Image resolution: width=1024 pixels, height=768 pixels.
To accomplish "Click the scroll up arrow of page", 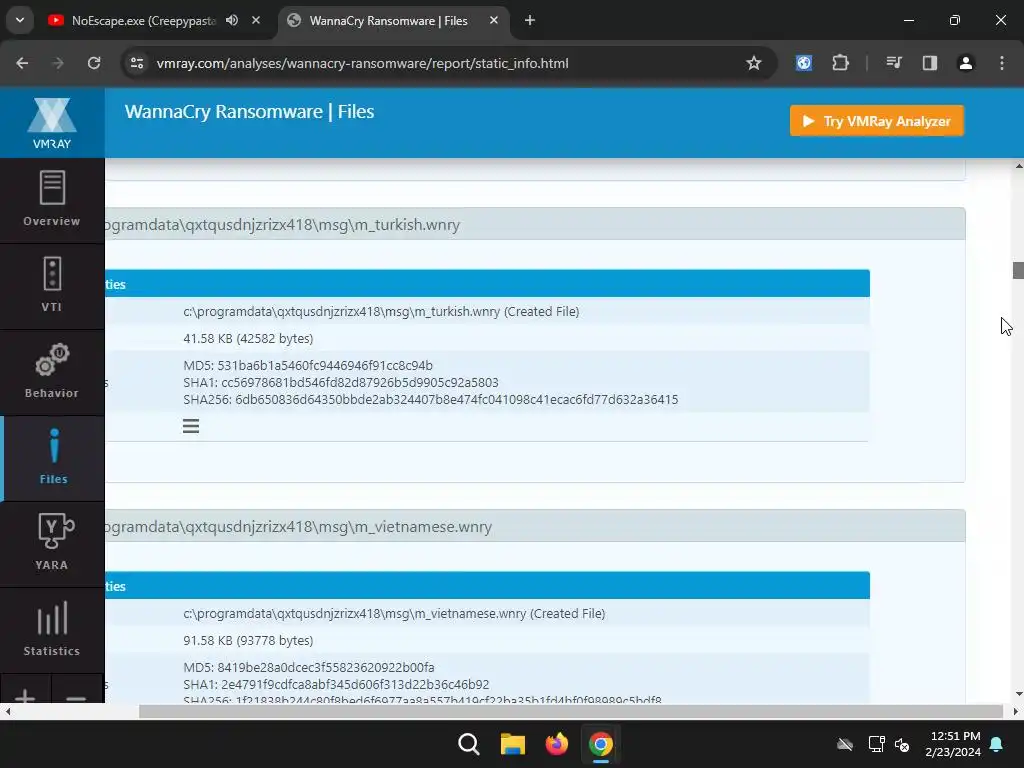I will [1018, 166].
